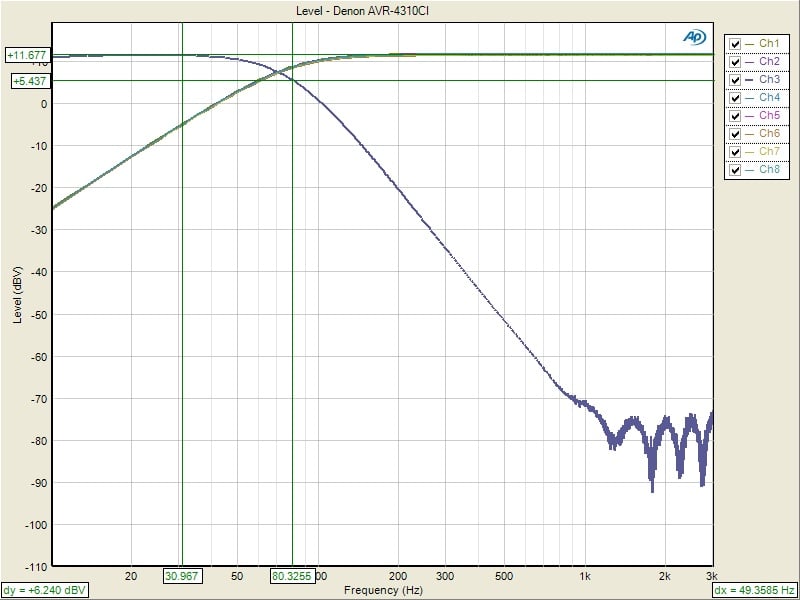The width and height of the screenshot is (800, 600).
Task: Click the Ch6 line color swatch in legend
Action: [750, 134]
